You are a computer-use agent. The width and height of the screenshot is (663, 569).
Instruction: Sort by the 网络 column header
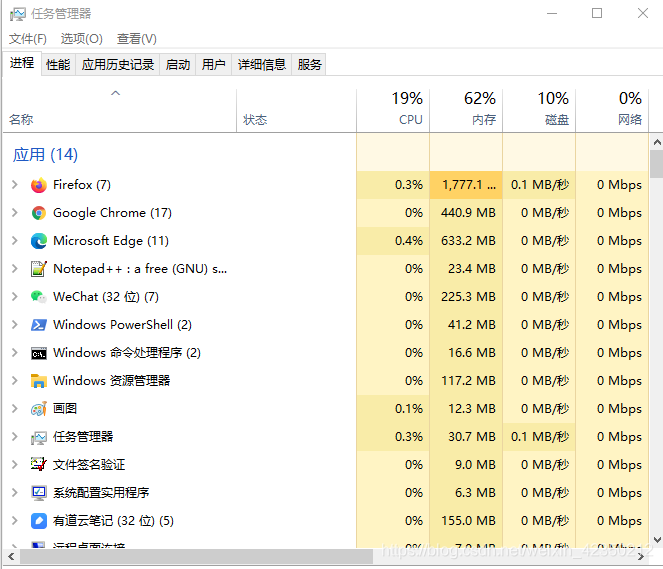[612, 111]
